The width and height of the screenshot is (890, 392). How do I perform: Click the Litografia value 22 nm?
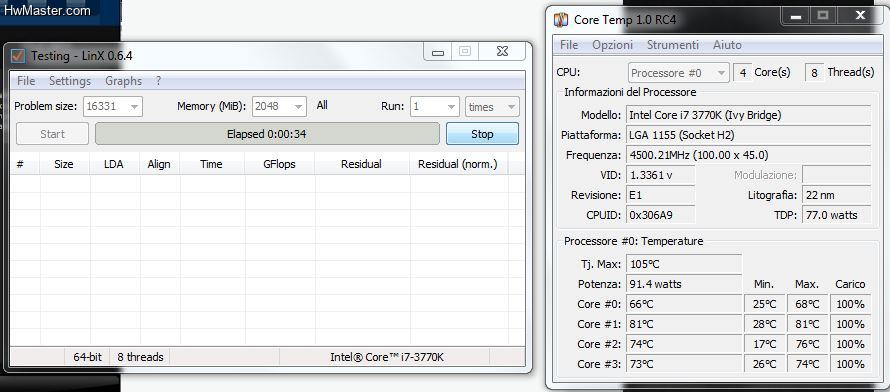836,195
